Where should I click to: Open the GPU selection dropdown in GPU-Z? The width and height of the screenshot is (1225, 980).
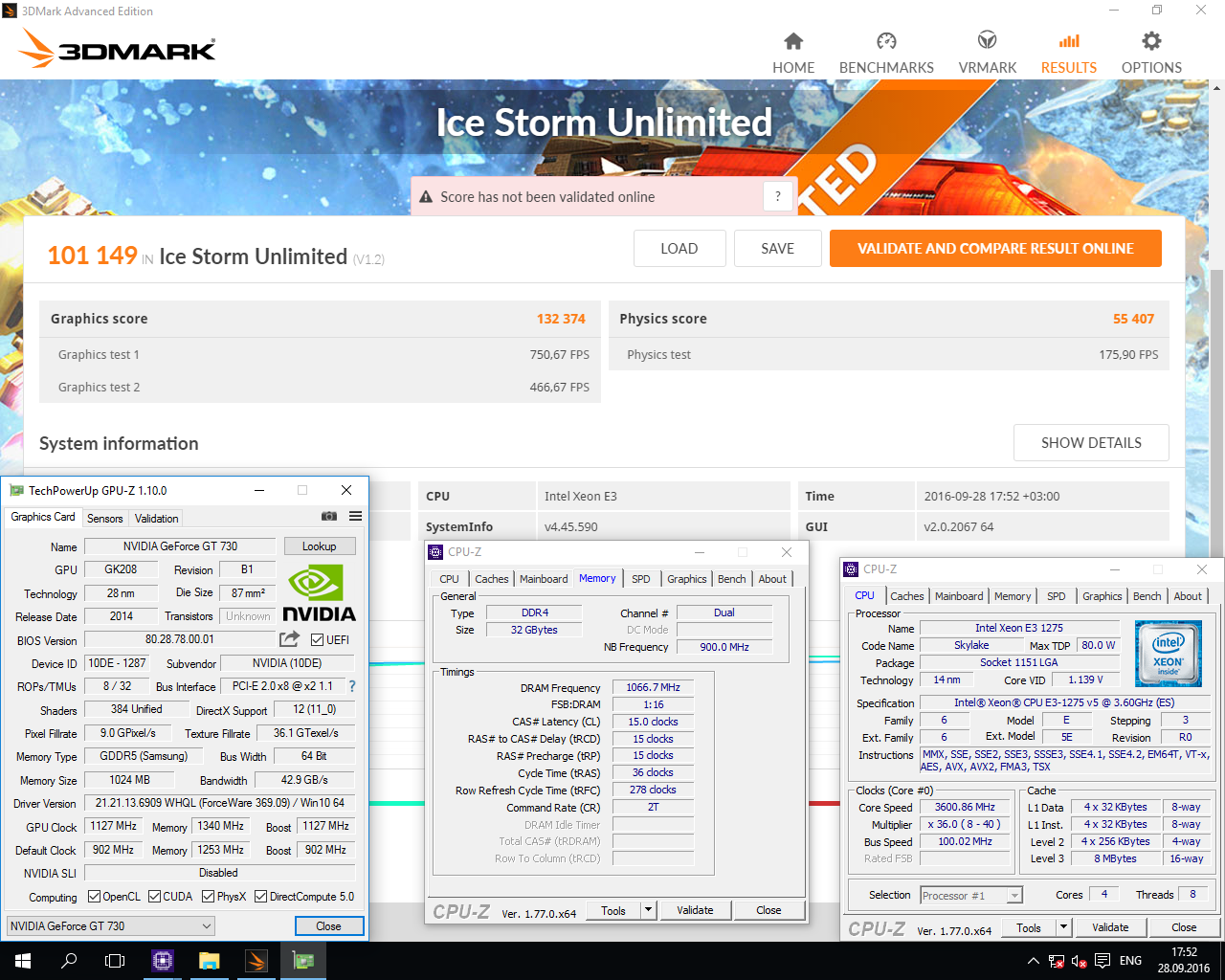tap(110, 925)
